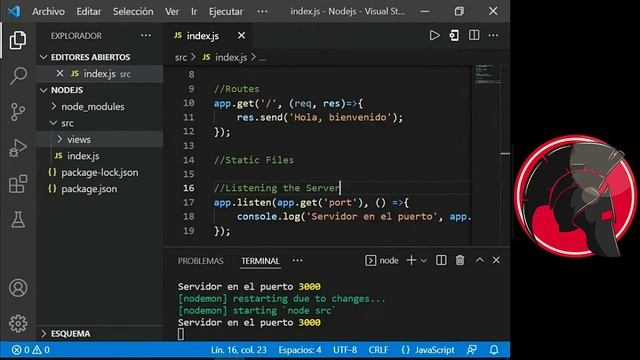Open the Editar menu
Image resolution: width=640 pixels, height=360 pixels.
pos(89,11)
